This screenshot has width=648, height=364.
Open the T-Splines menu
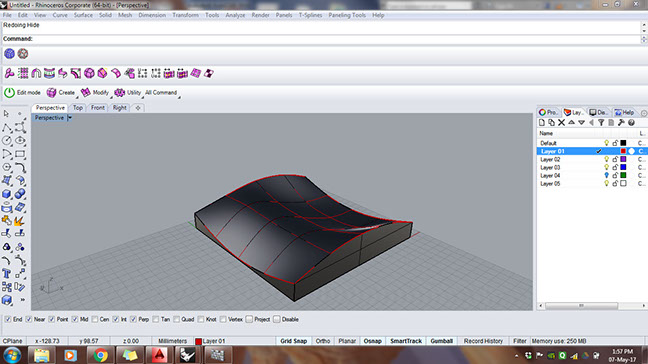coord(310,15)
